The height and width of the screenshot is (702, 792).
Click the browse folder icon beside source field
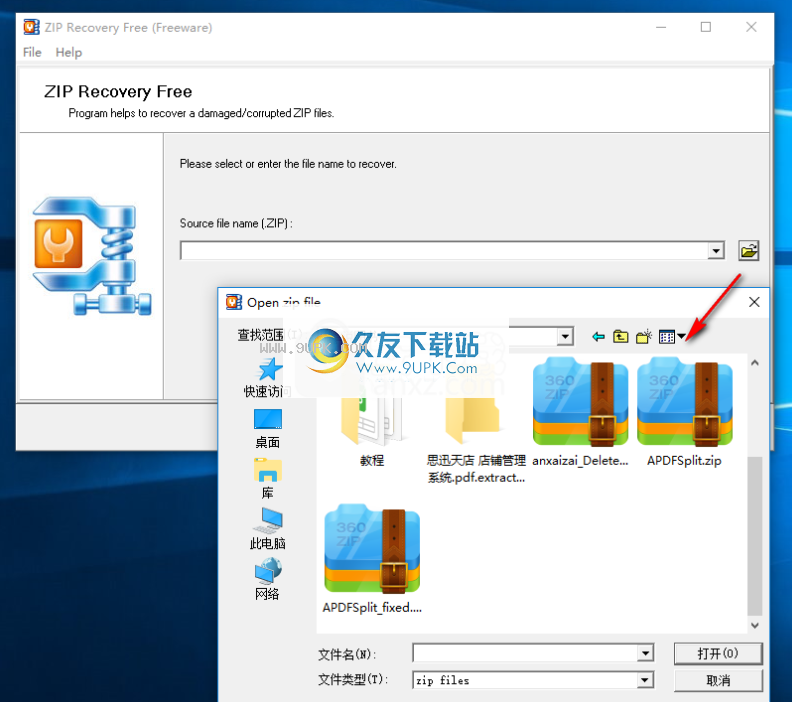(x=748, y=250)
